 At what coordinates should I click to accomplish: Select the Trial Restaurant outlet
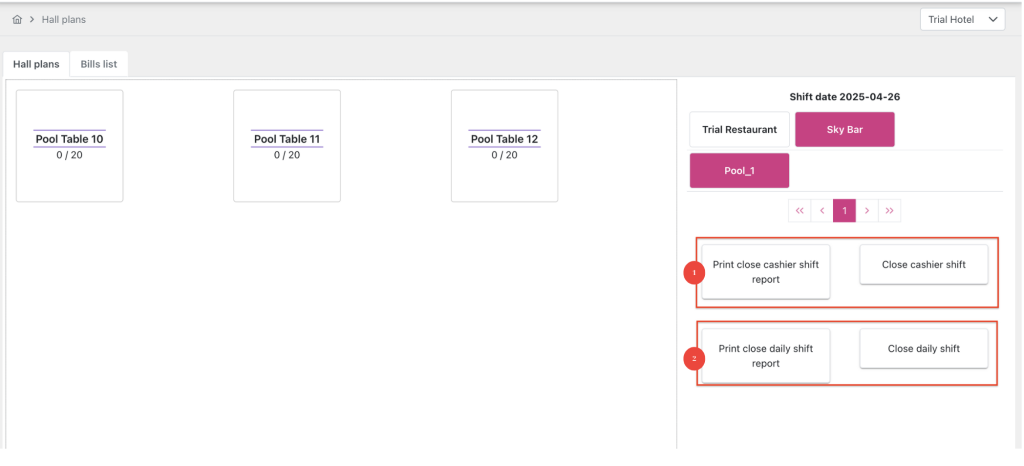739,130
